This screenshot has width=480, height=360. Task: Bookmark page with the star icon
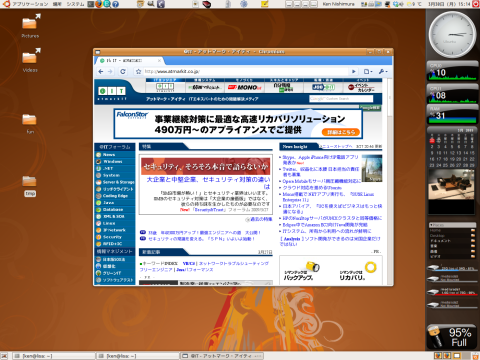click(138, 71)
